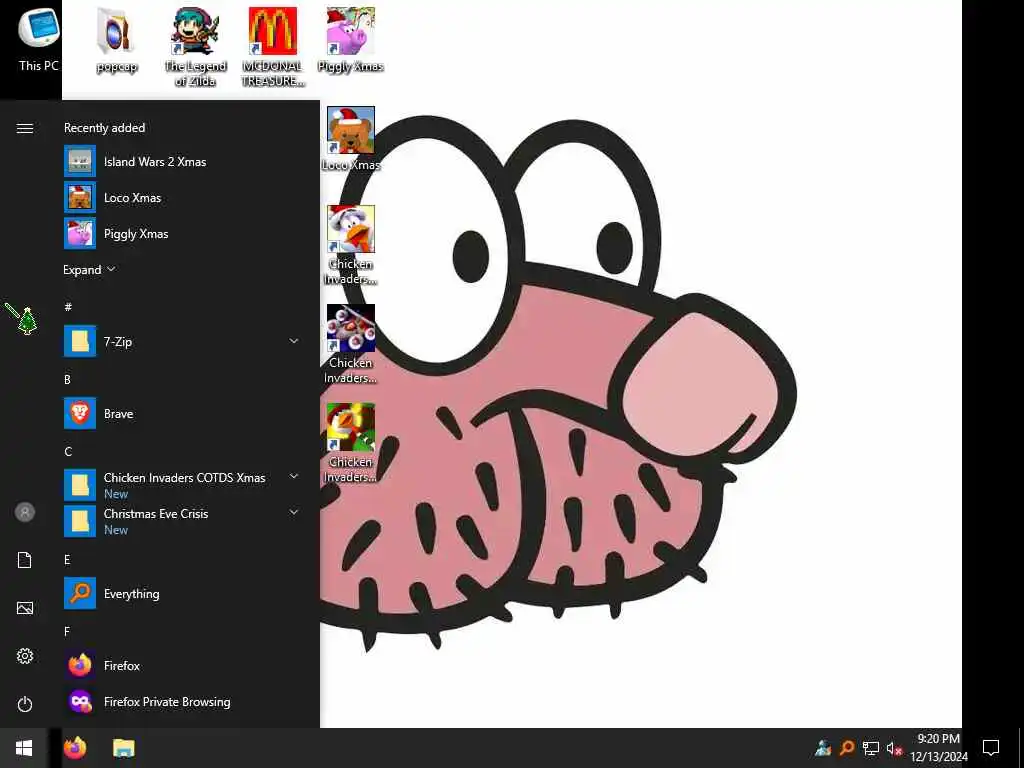Open Pictures from the Start sidebar
The width and height of the screenshot is (1024, 768).
(x=25, y=608)
